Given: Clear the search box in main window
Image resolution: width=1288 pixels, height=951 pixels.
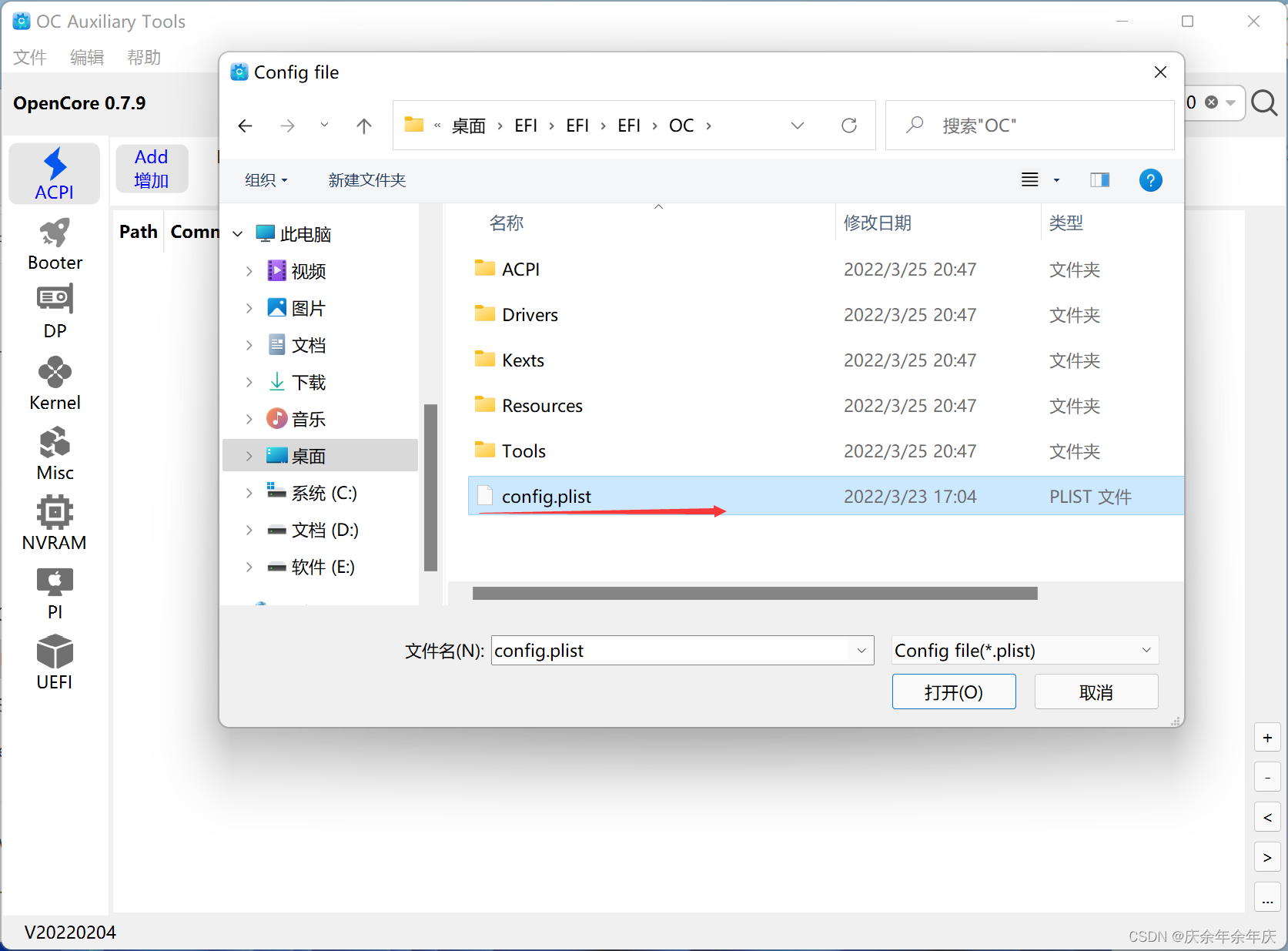Looking at the screenshot, I should [x=1211, y=102].
